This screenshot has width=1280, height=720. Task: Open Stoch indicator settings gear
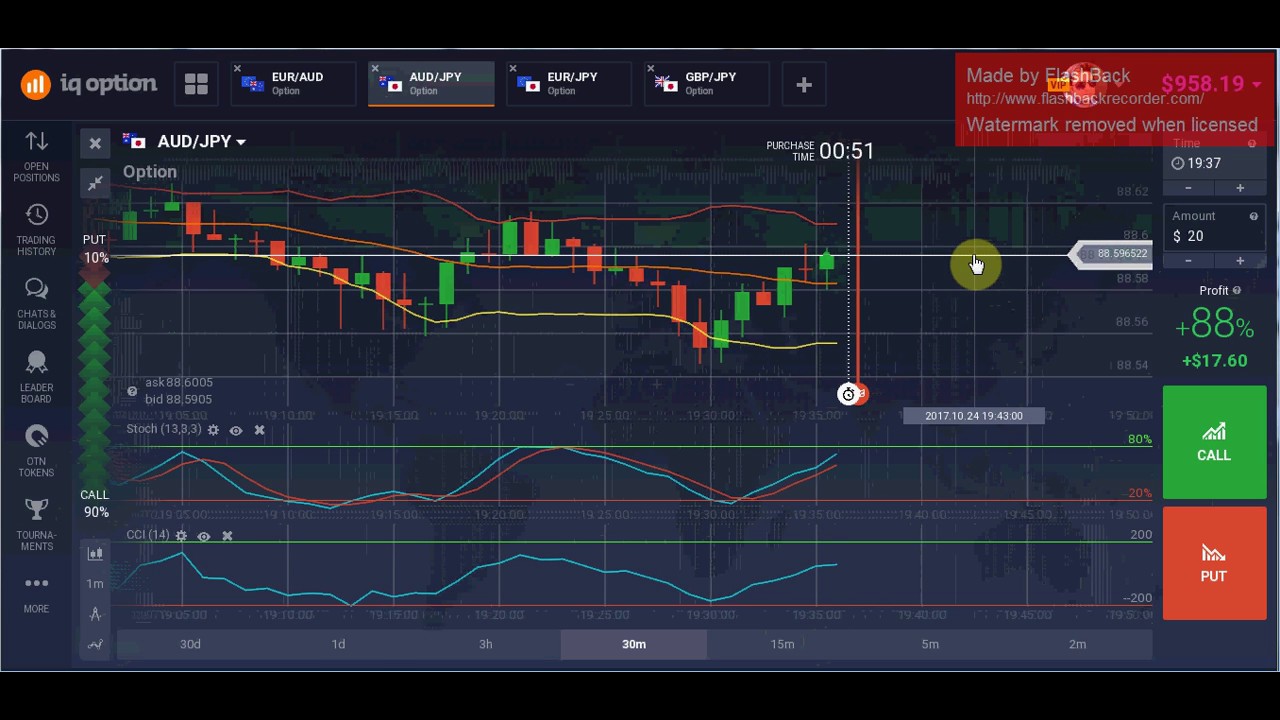213,430
